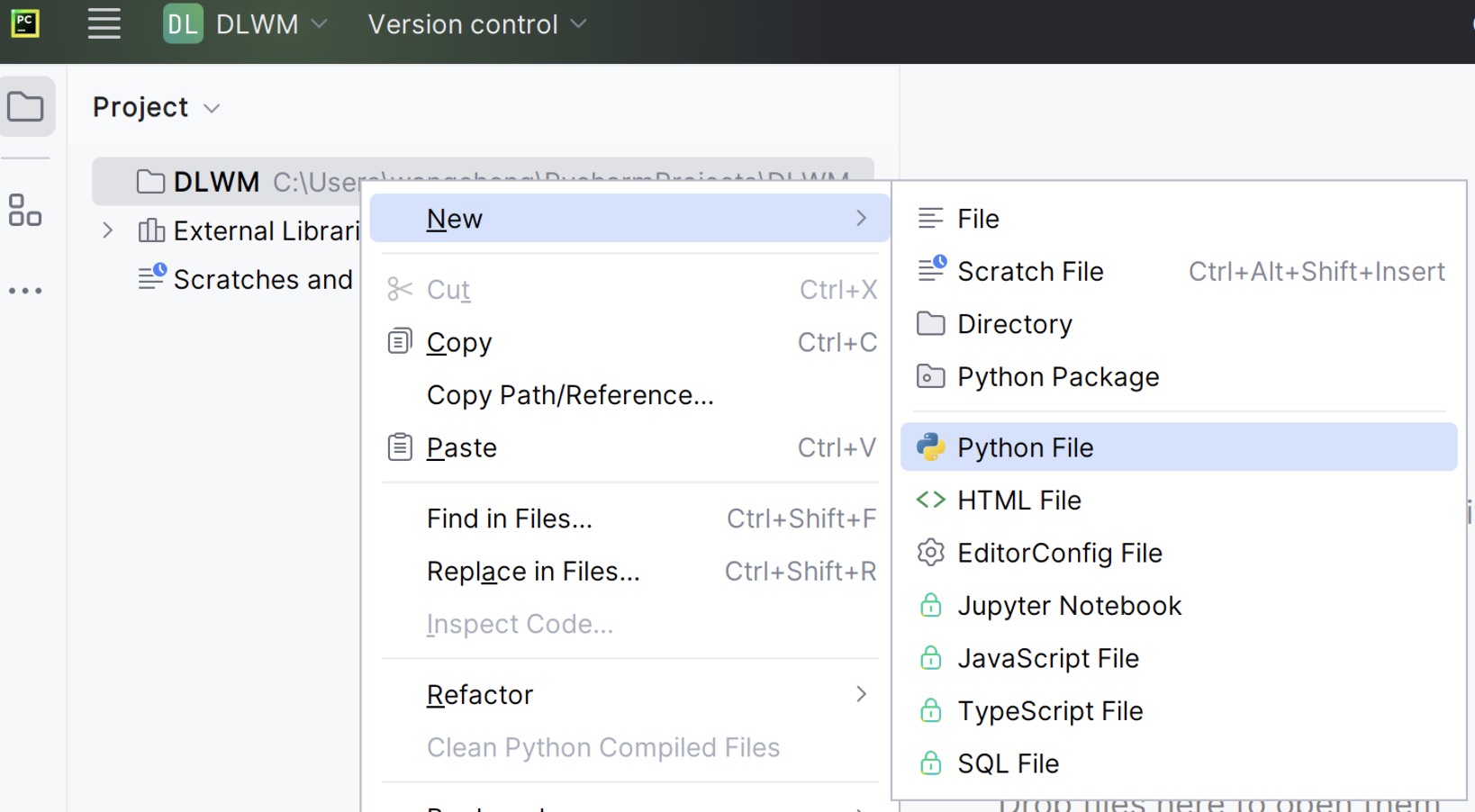Create a new File
Screen dimensions: 1475x812
tap(1179, 219)
